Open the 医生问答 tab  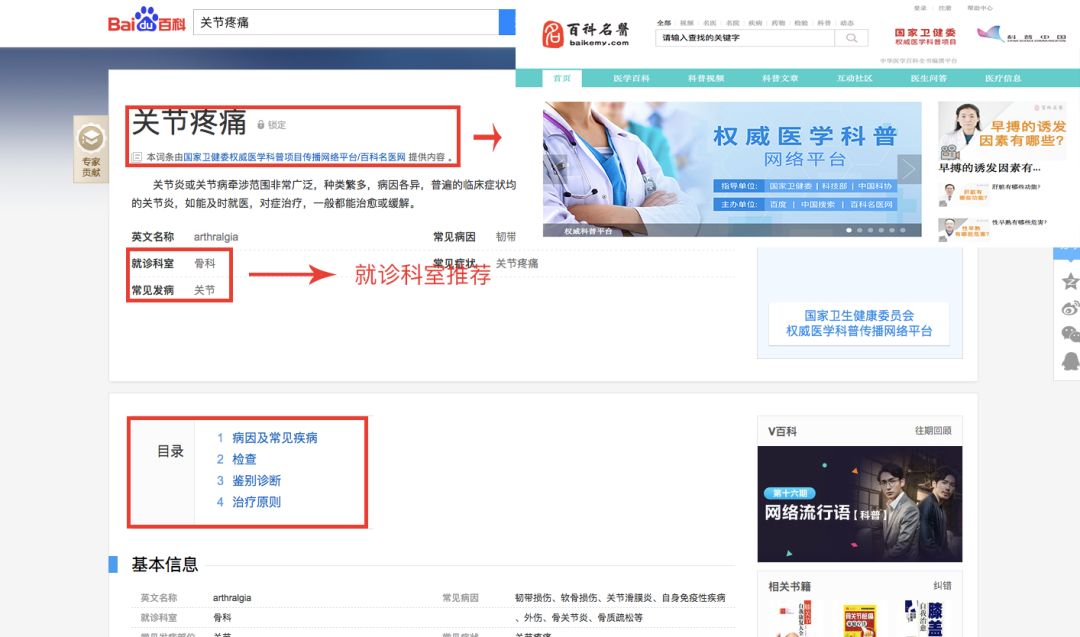pyautogui.click(x=931, y=76)
